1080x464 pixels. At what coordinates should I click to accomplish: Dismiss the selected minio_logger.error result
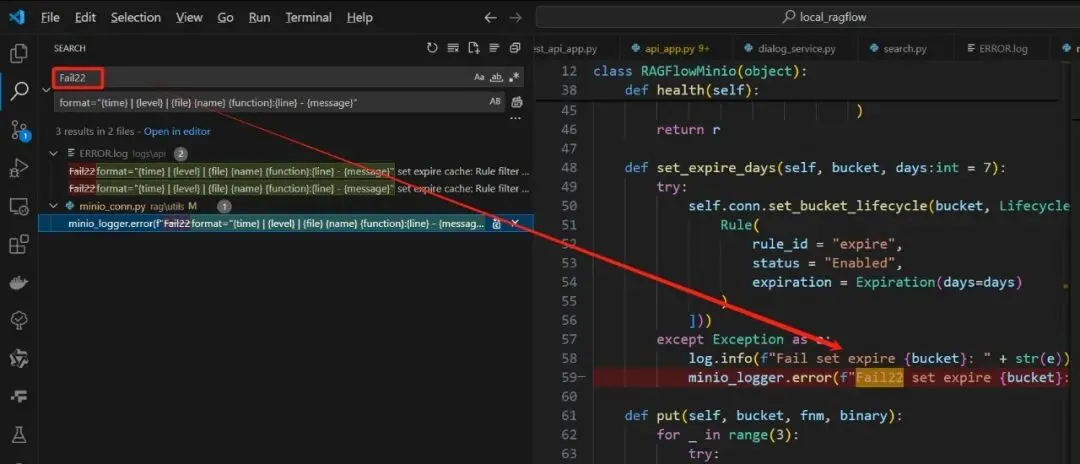point(515,223)
